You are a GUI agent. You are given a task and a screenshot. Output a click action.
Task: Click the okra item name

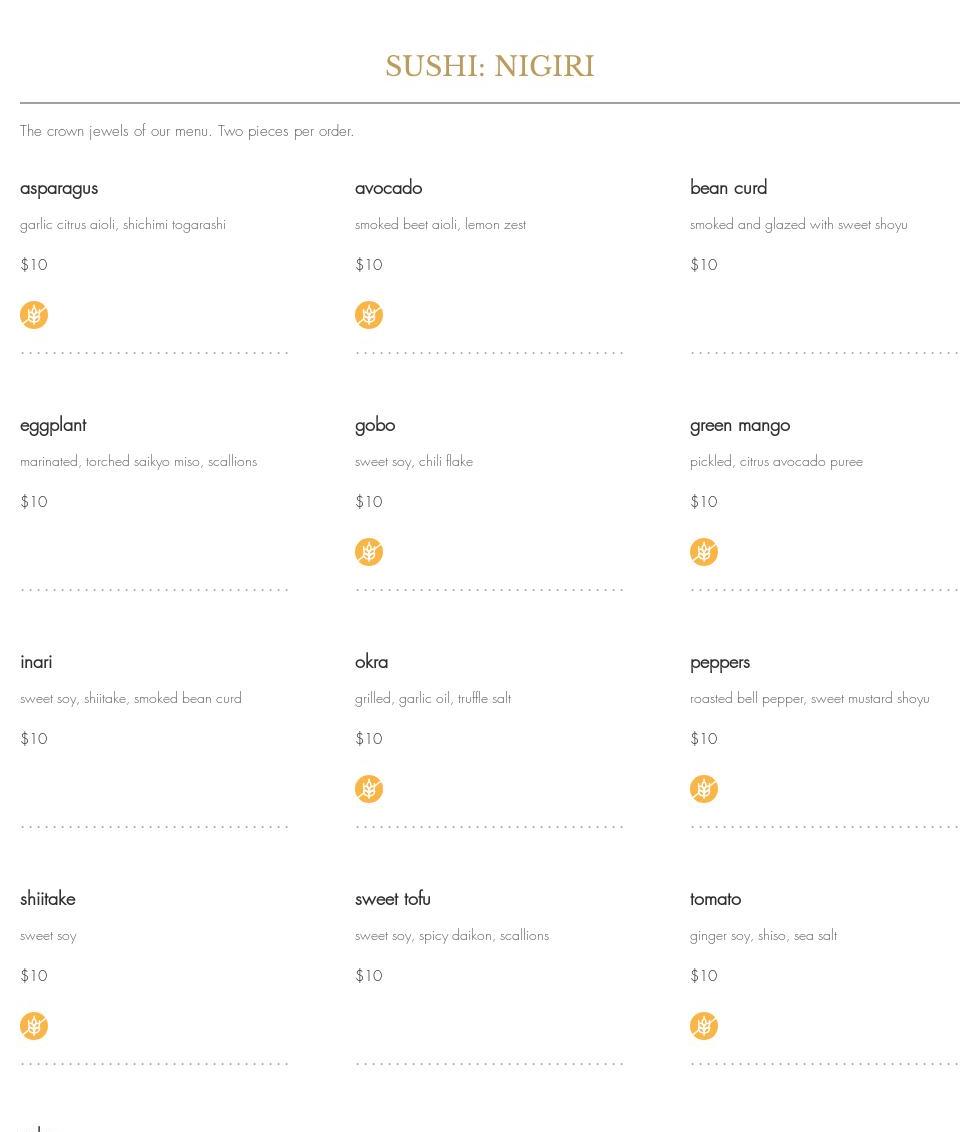[371, 662]
